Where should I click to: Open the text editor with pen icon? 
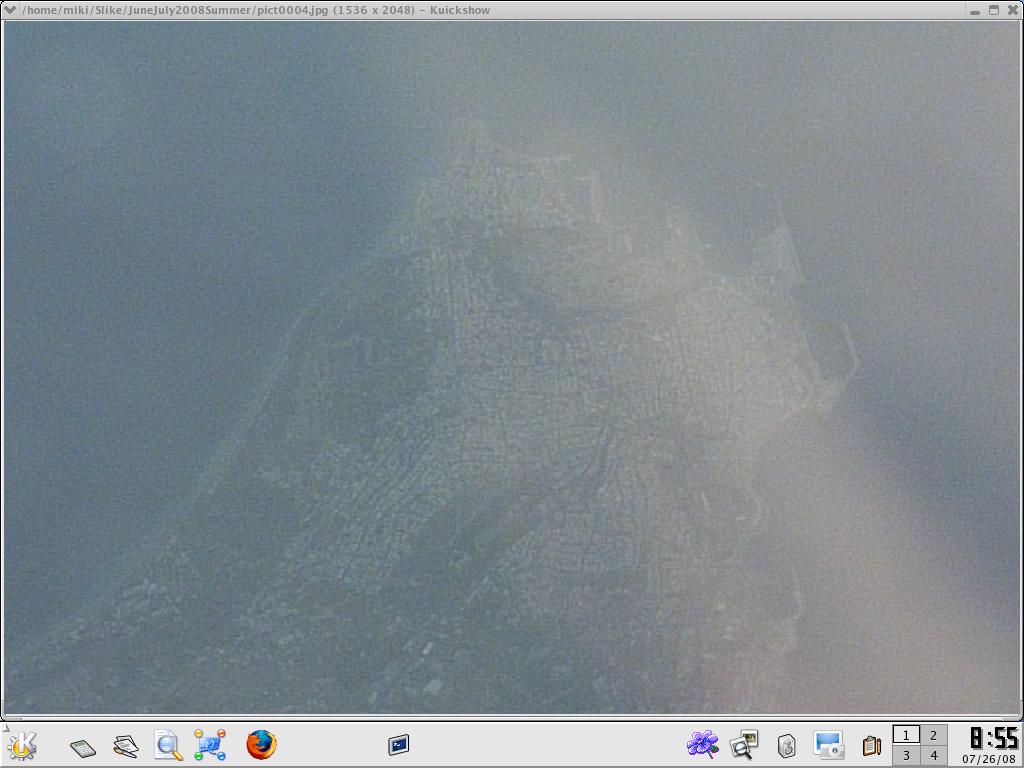(x=125, y=746)
